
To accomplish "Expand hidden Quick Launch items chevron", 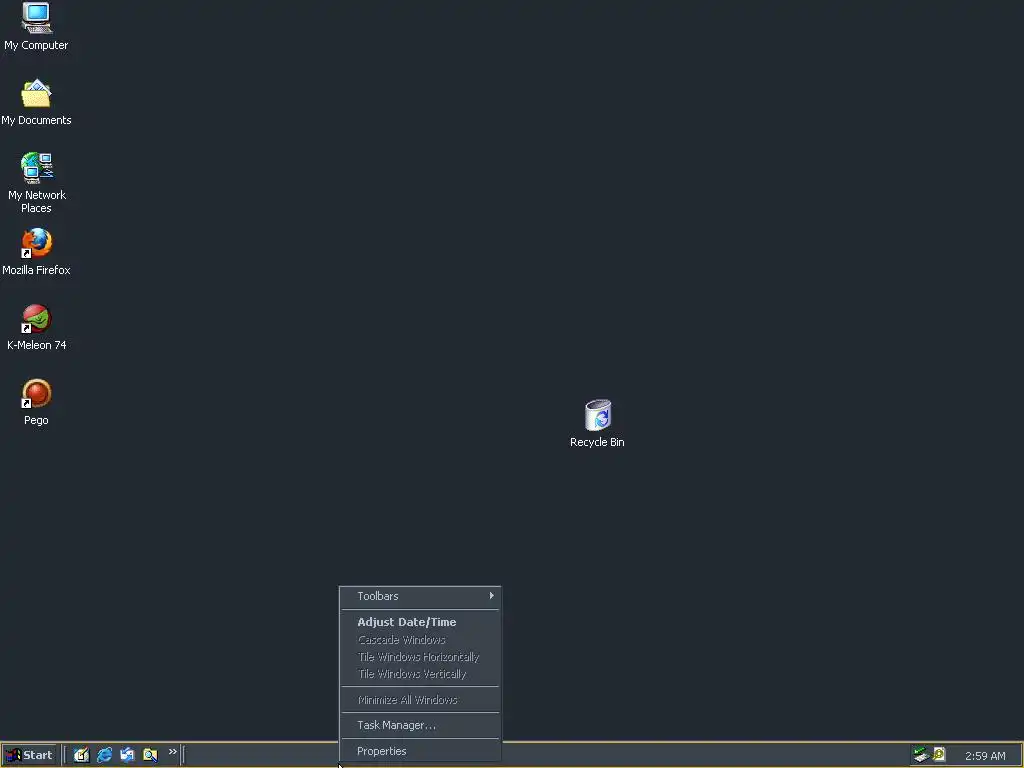I will click(x=172, y=752).
